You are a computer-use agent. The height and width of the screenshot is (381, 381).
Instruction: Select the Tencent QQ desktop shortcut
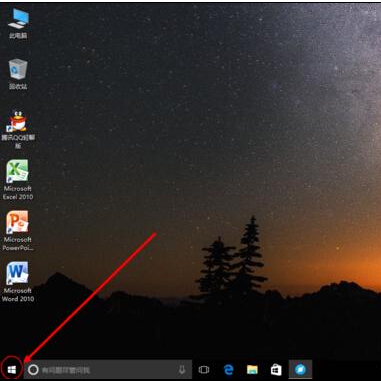pos(18,130)
